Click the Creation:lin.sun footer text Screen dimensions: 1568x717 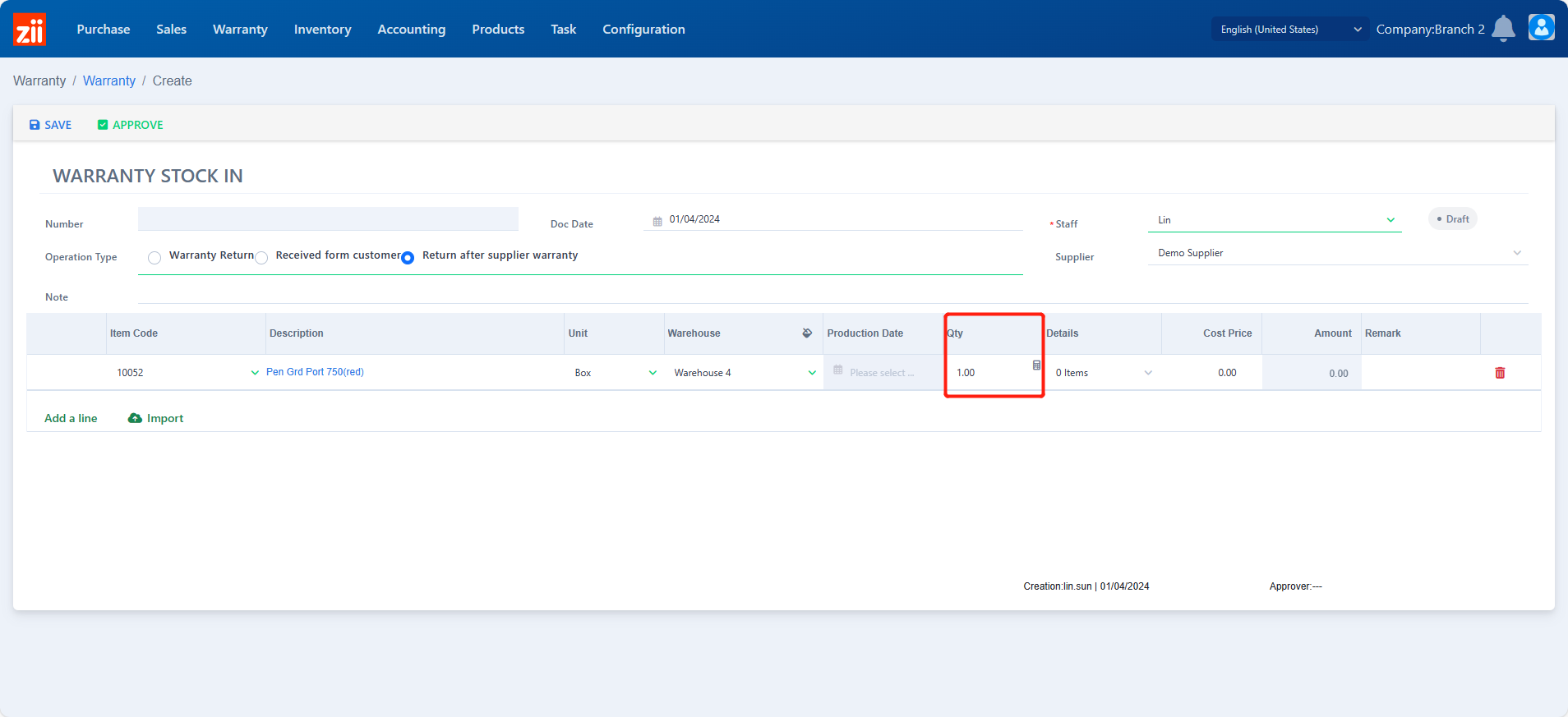point(1086,586)
